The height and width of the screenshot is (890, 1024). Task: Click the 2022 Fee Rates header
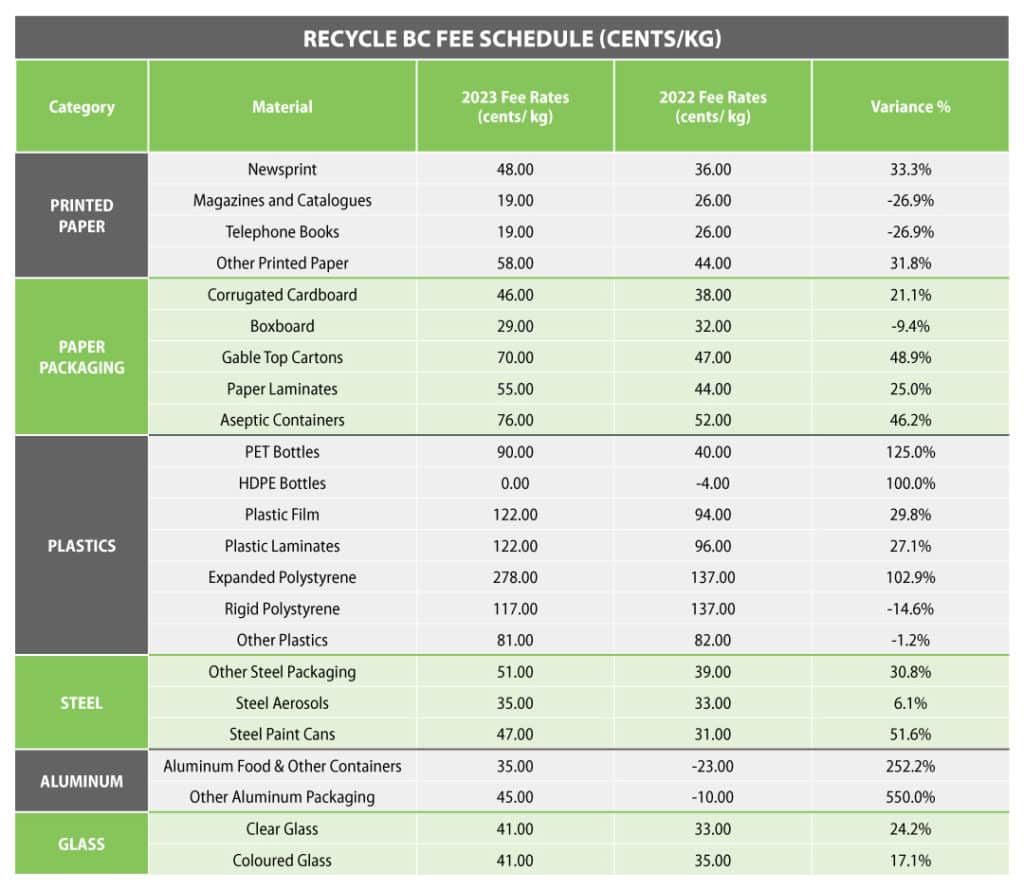coord(712,106)
